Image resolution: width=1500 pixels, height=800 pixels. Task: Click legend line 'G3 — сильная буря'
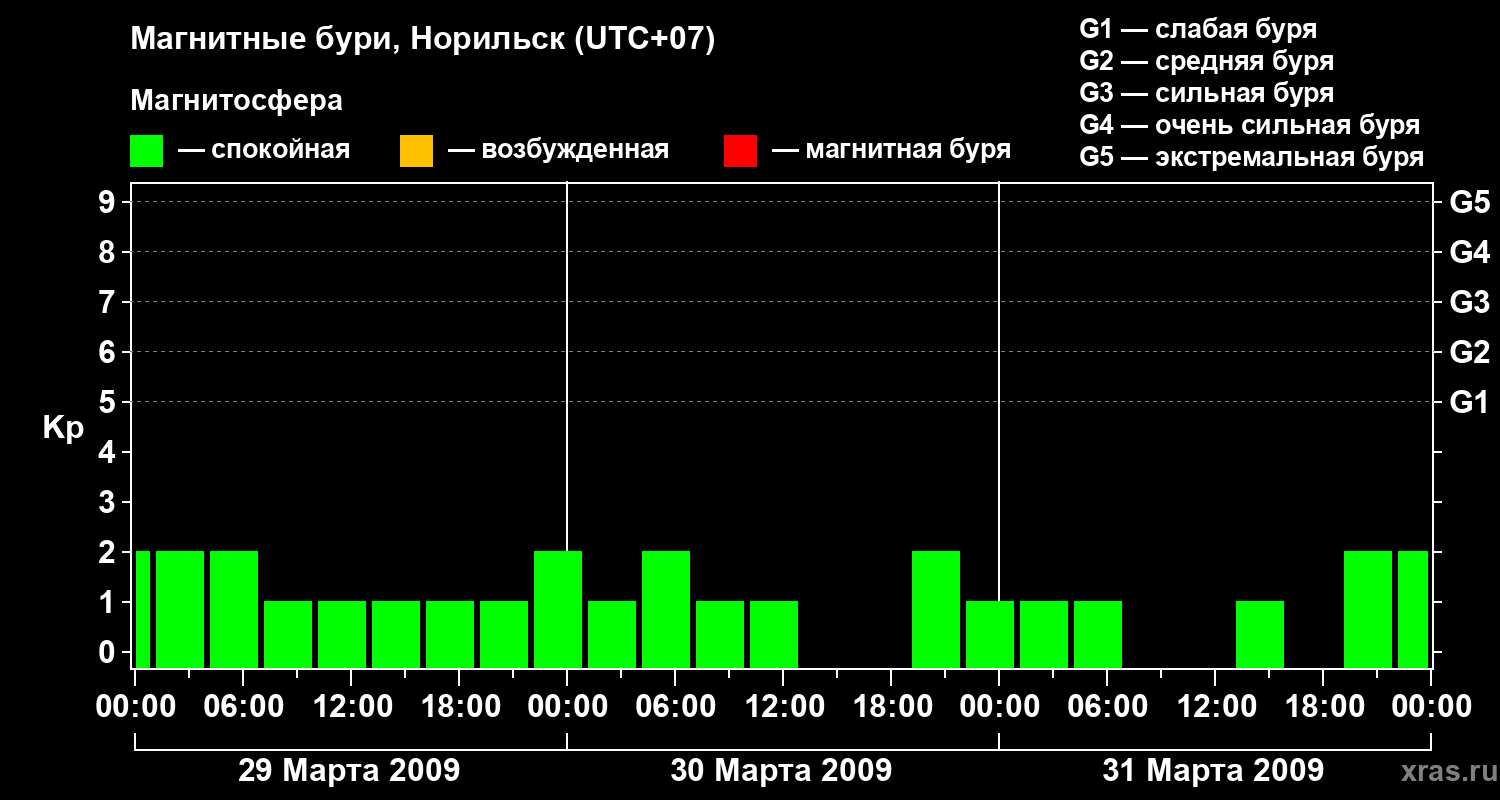pyautogui.click(x=1207, y=93)
